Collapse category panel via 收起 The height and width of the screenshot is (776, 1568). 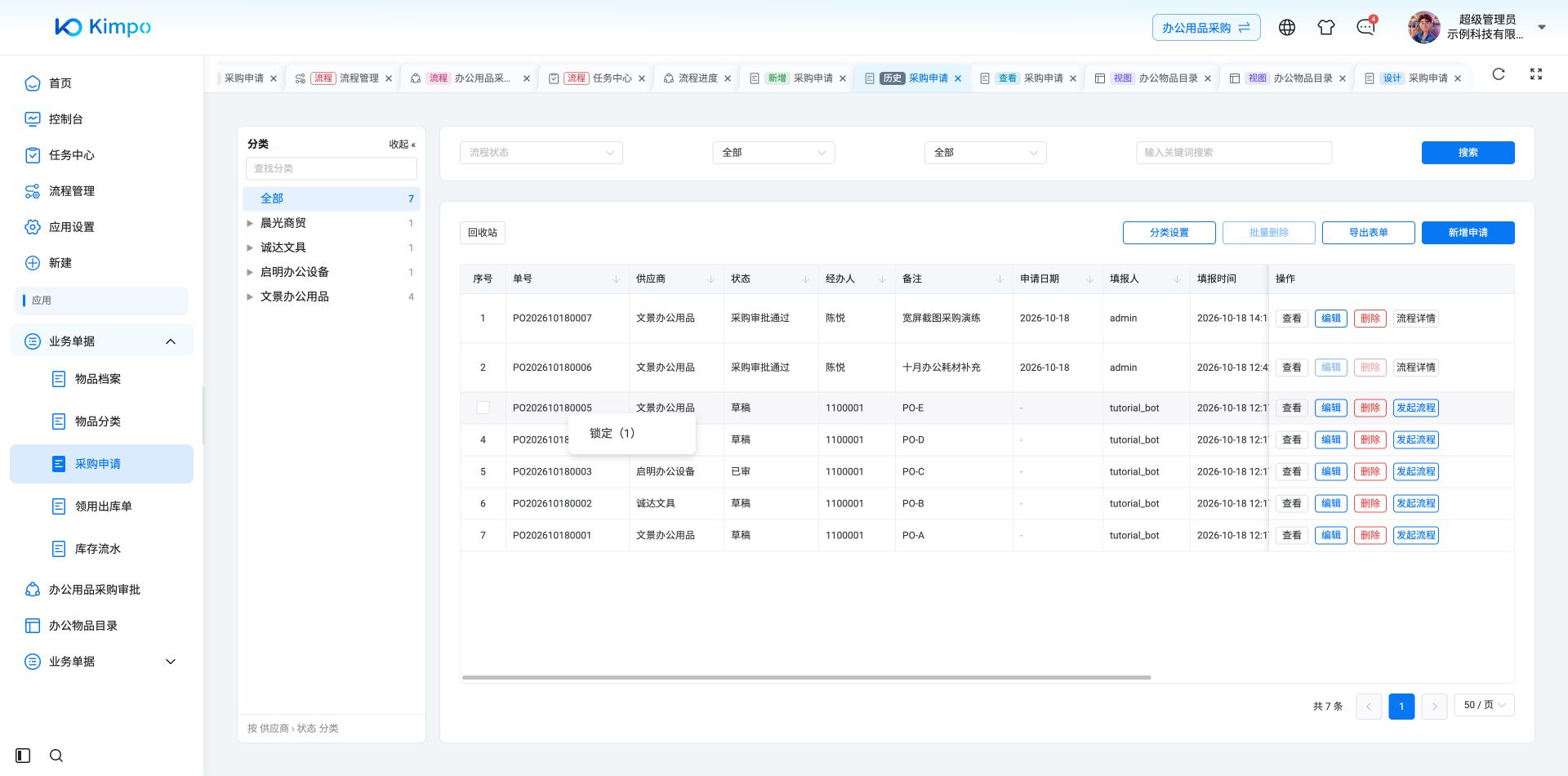[402, 145]
